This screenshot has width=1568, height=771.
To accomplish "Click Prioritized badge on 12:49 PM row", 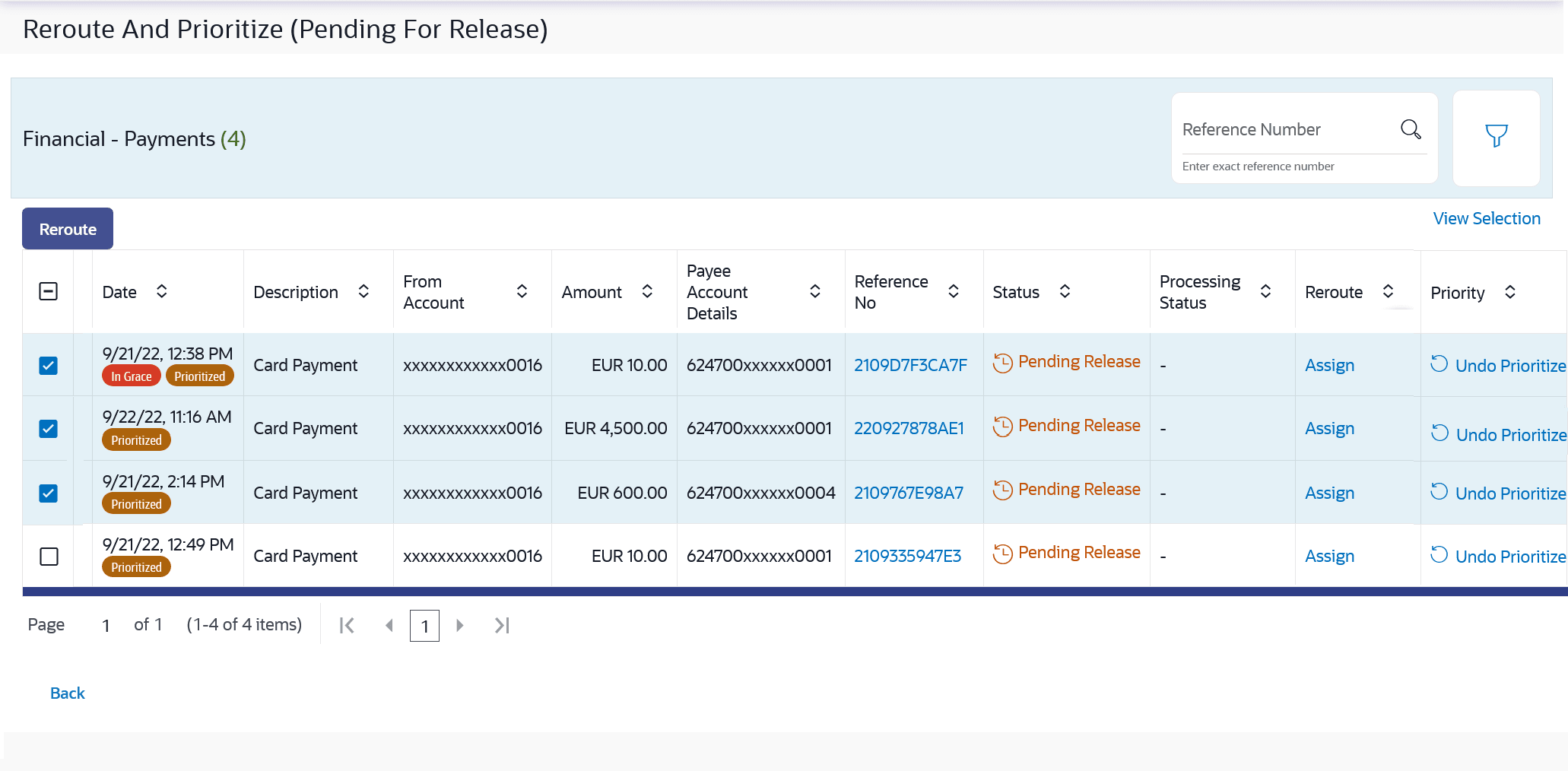I will pyautogui.click(x=137, y=567).
